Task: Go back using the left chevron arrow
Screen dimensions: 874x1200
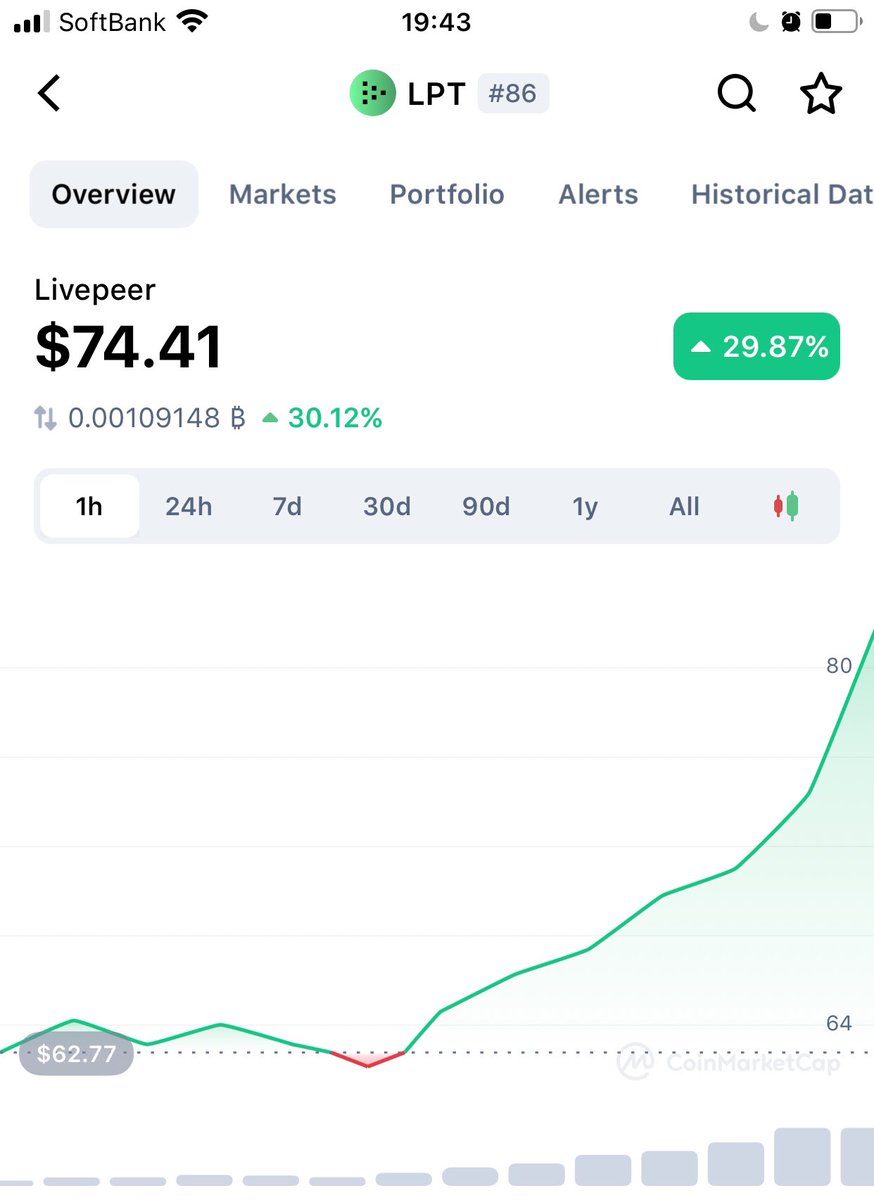Action: click(49, 94)
